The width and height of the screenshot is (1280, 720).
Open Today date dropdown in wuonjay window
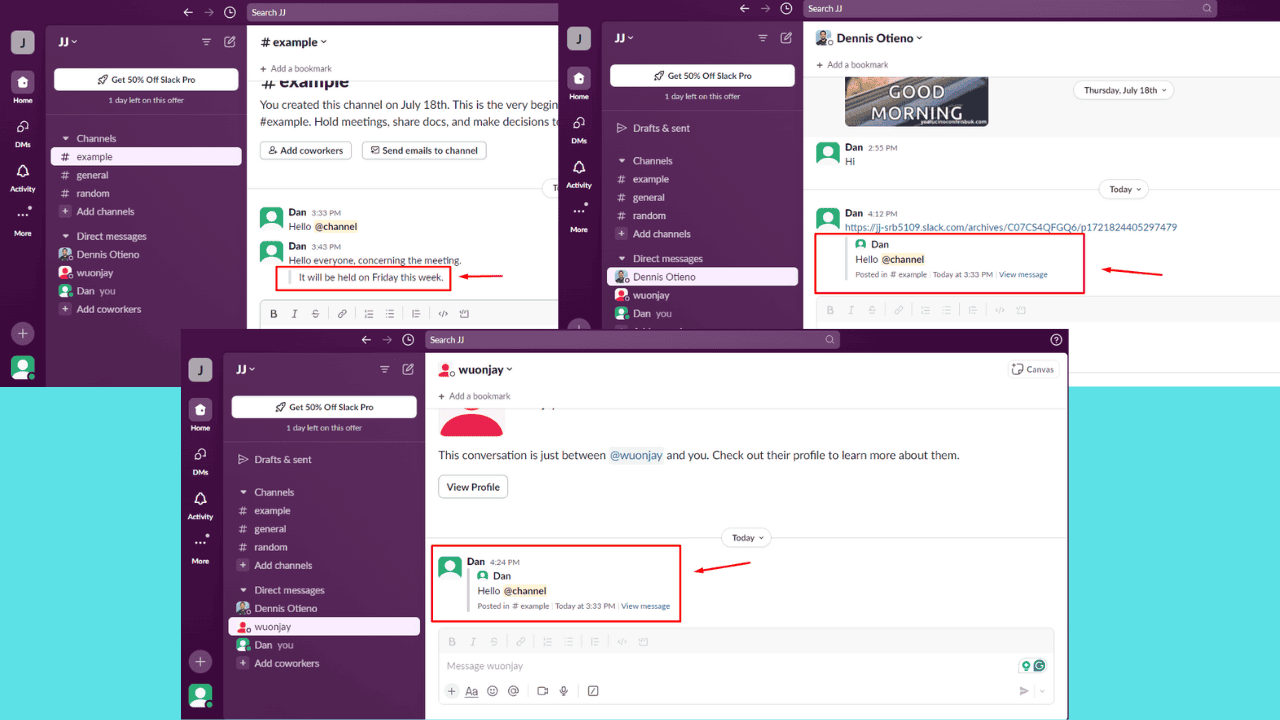[747, 538]
